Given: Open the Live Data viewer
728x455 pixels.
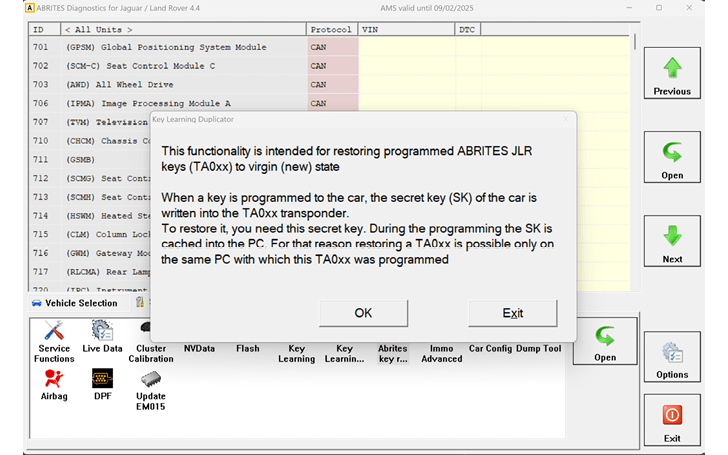Looking at the screenshot, I should 102,340.
